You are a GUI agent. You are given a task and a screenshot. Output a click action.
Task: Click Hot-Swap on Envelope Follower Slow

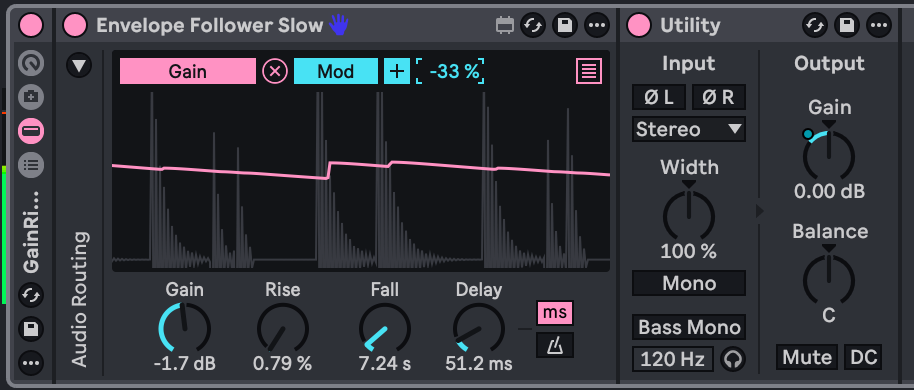pos(533,26)
